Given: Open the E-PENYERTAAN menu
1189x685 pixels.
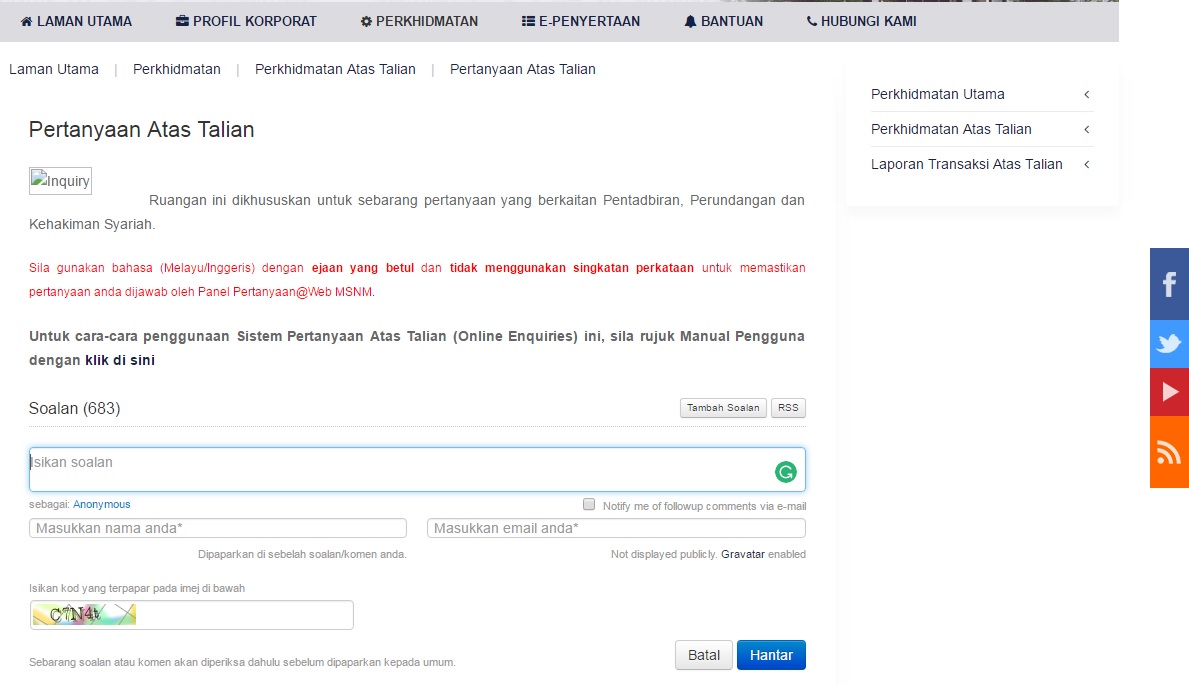Looking at the screenshot, I should click(581, 21).
